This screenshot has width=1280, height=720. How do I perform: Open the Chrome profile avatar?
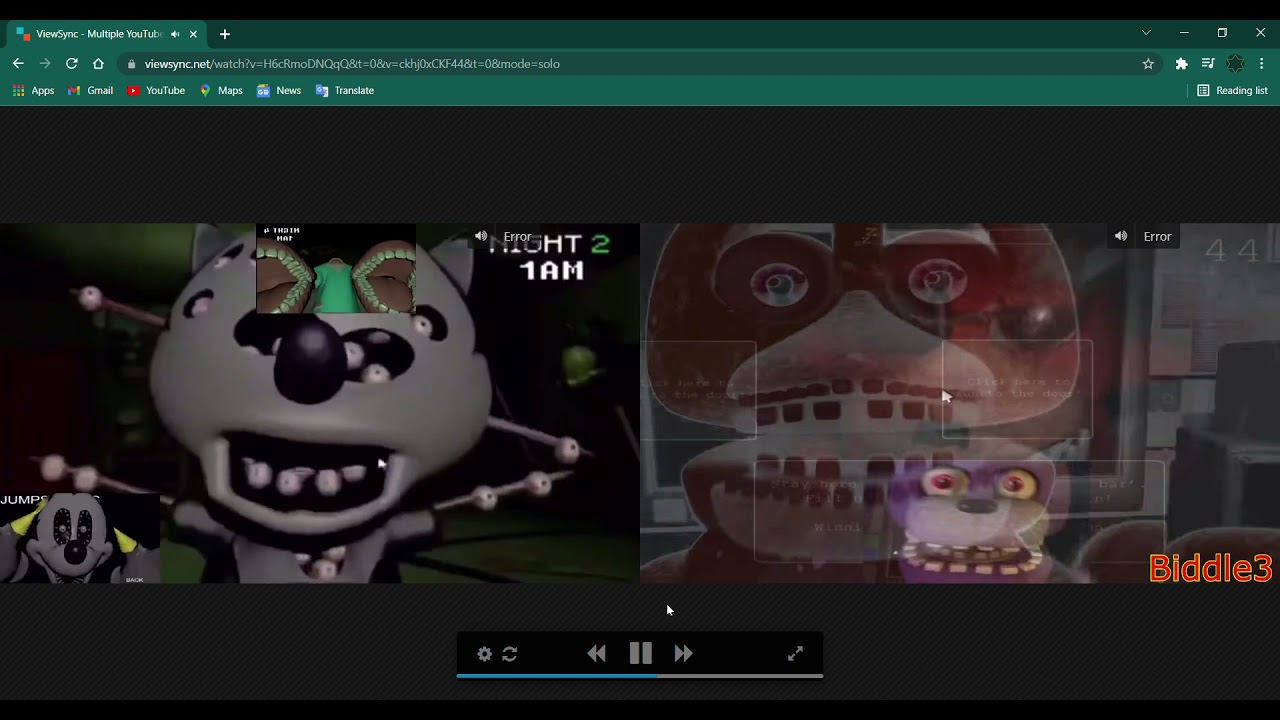point(1236,63)
